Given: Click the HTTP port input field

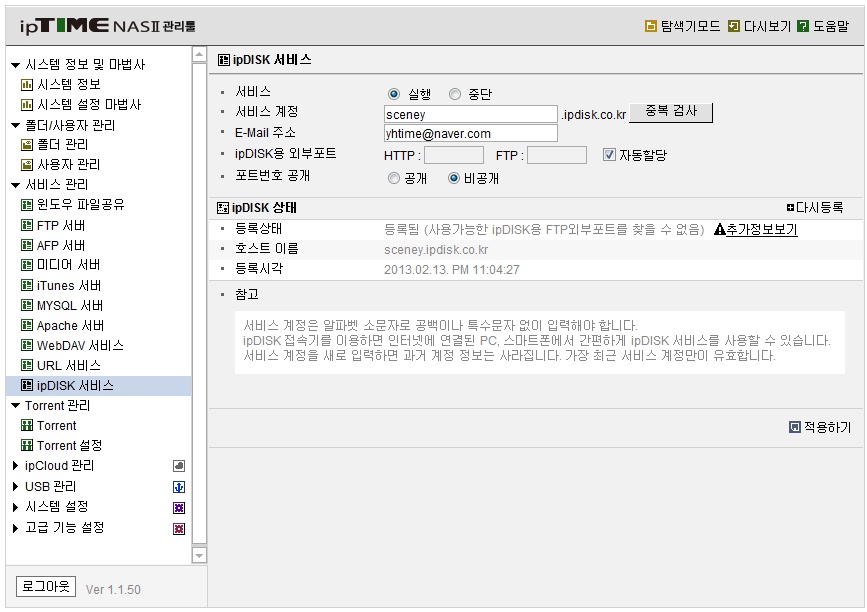Looking at the screenshot, I should (454, 155).
